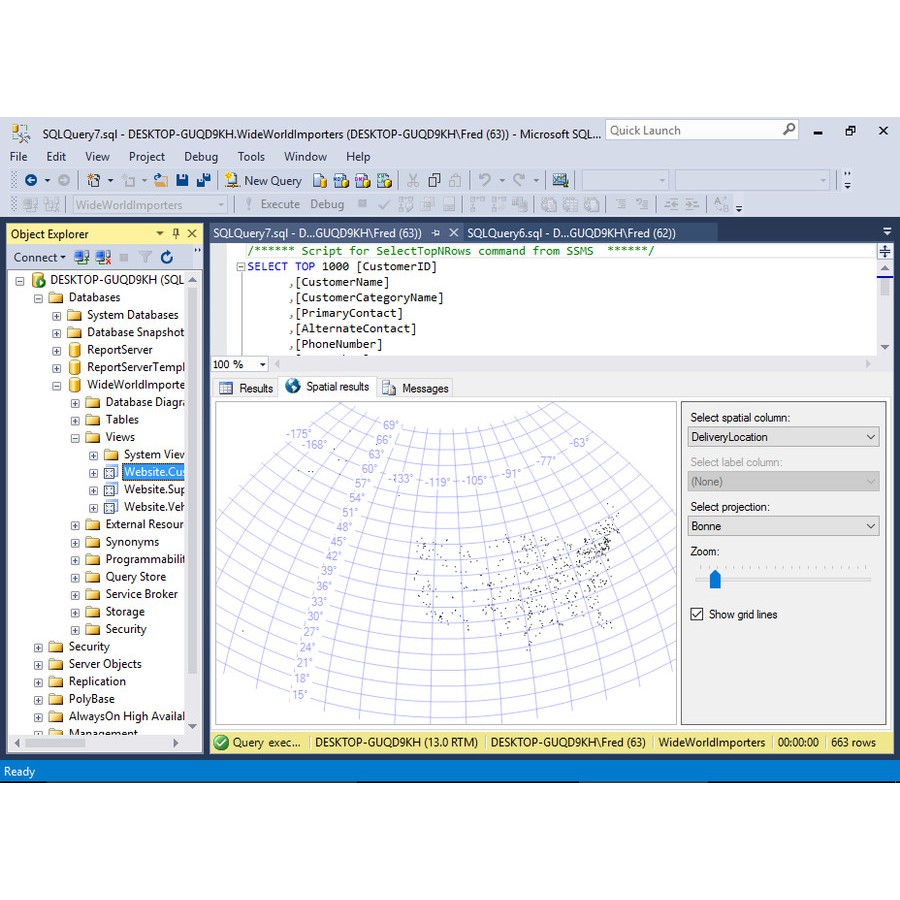Collapse the SELECT statement outline in editor
The image size is (900, 900).
pyautogui.click(x=241, y=267)
